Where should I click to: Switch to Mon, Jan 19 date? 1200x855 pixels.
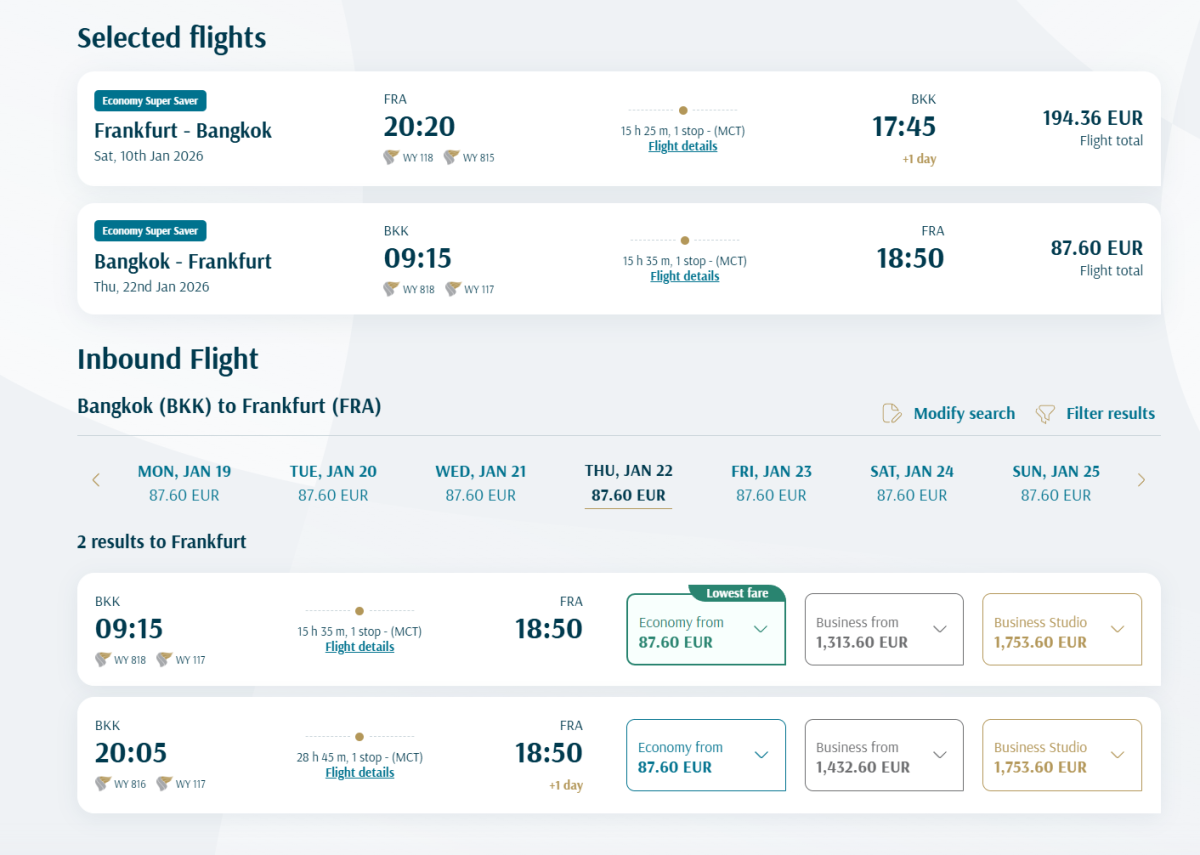(184, 482)
